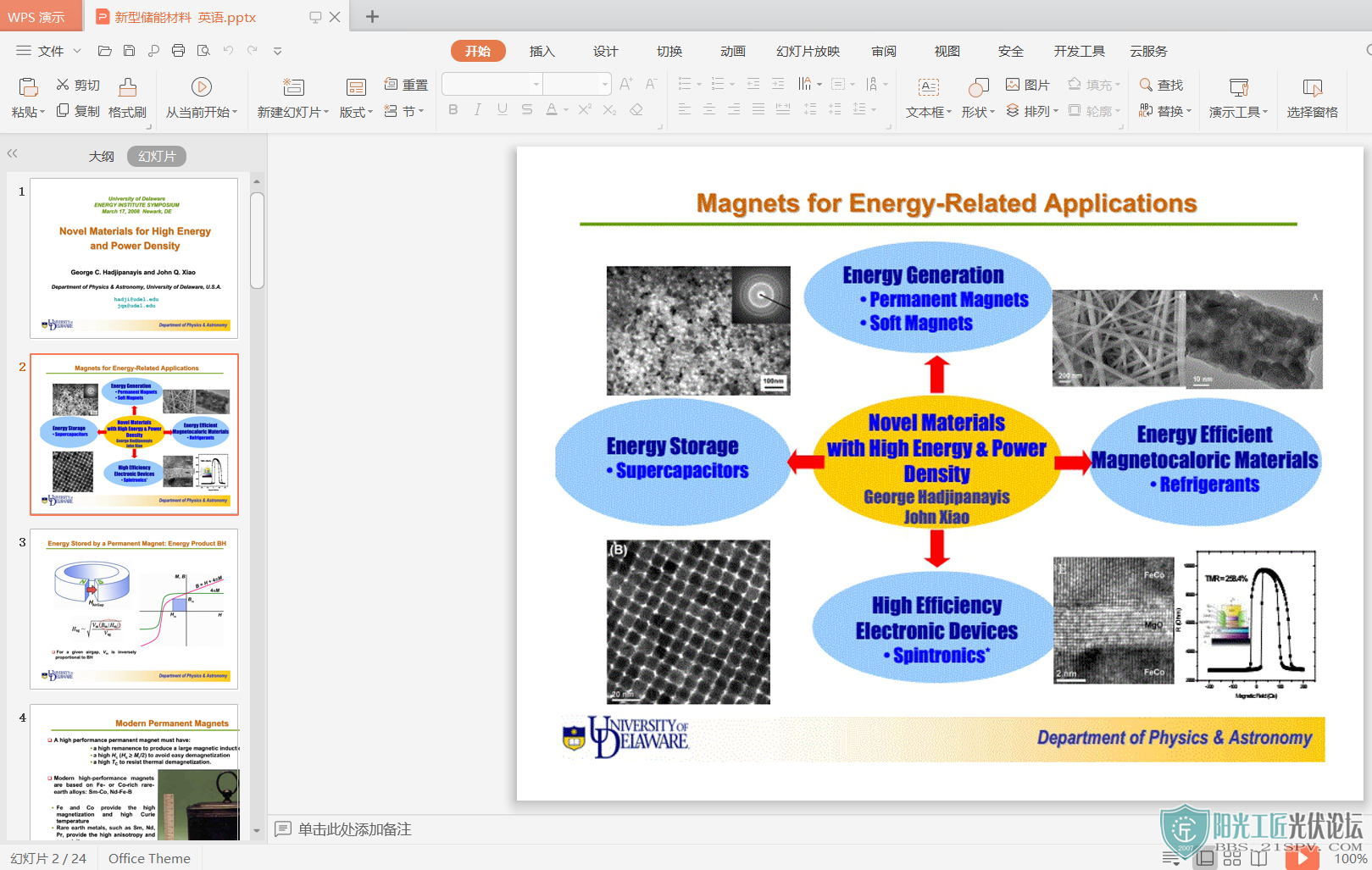Expand the New Slide dropdown arrow
This screenshot has width=1372, height=870.
326,112
